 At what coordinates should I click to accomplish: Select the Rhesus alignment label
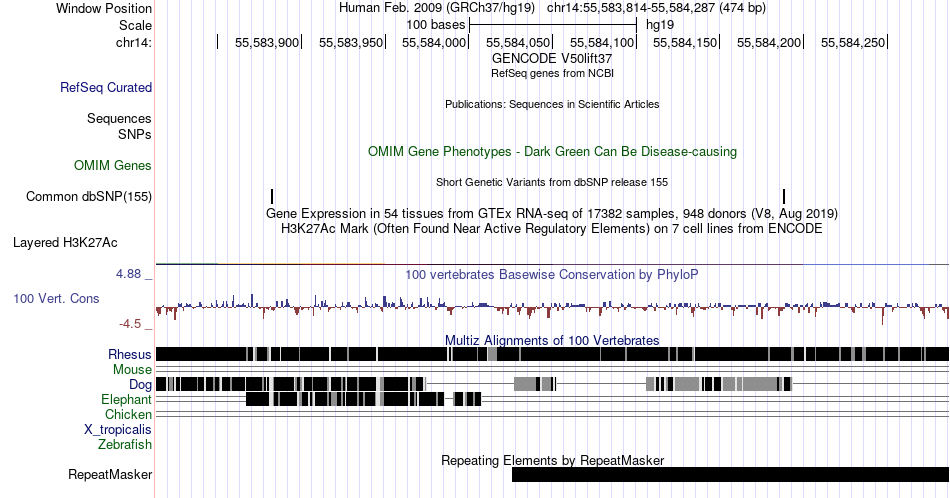tap(130, 354)
